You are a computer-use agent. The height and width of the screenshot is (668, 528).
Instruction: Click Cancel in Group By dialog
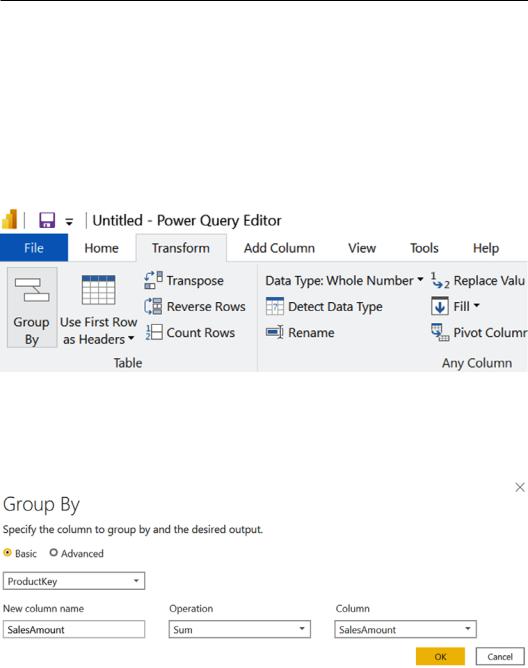coord(500,656)
